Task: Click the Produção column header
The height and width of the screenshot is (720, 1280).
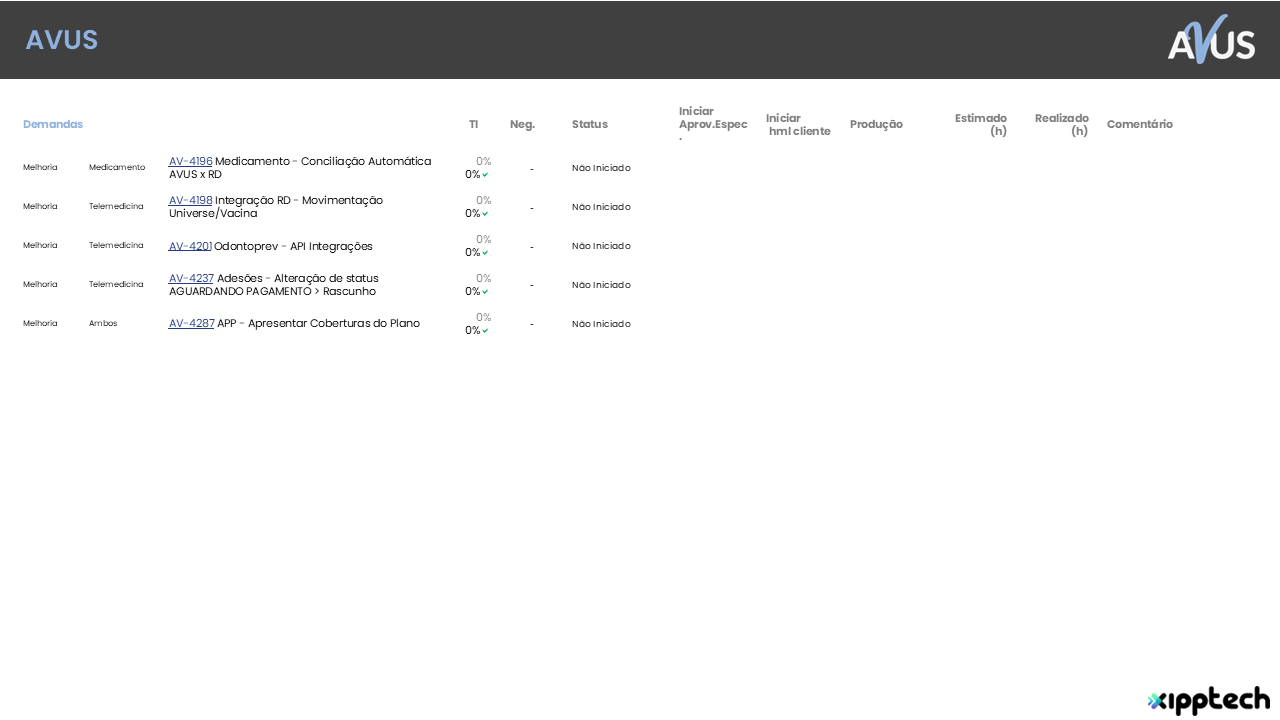Action: tap(876, 124)
